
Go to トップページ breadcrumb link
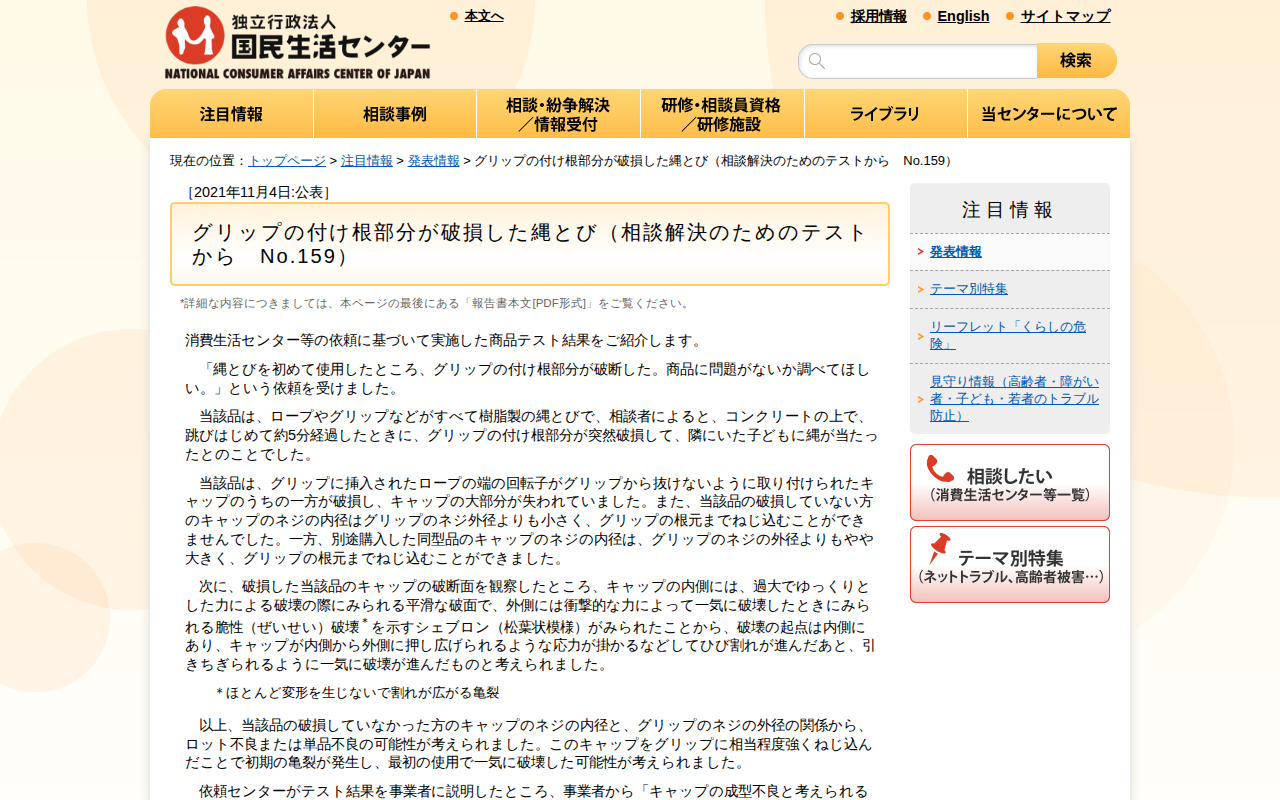(287, 161)
